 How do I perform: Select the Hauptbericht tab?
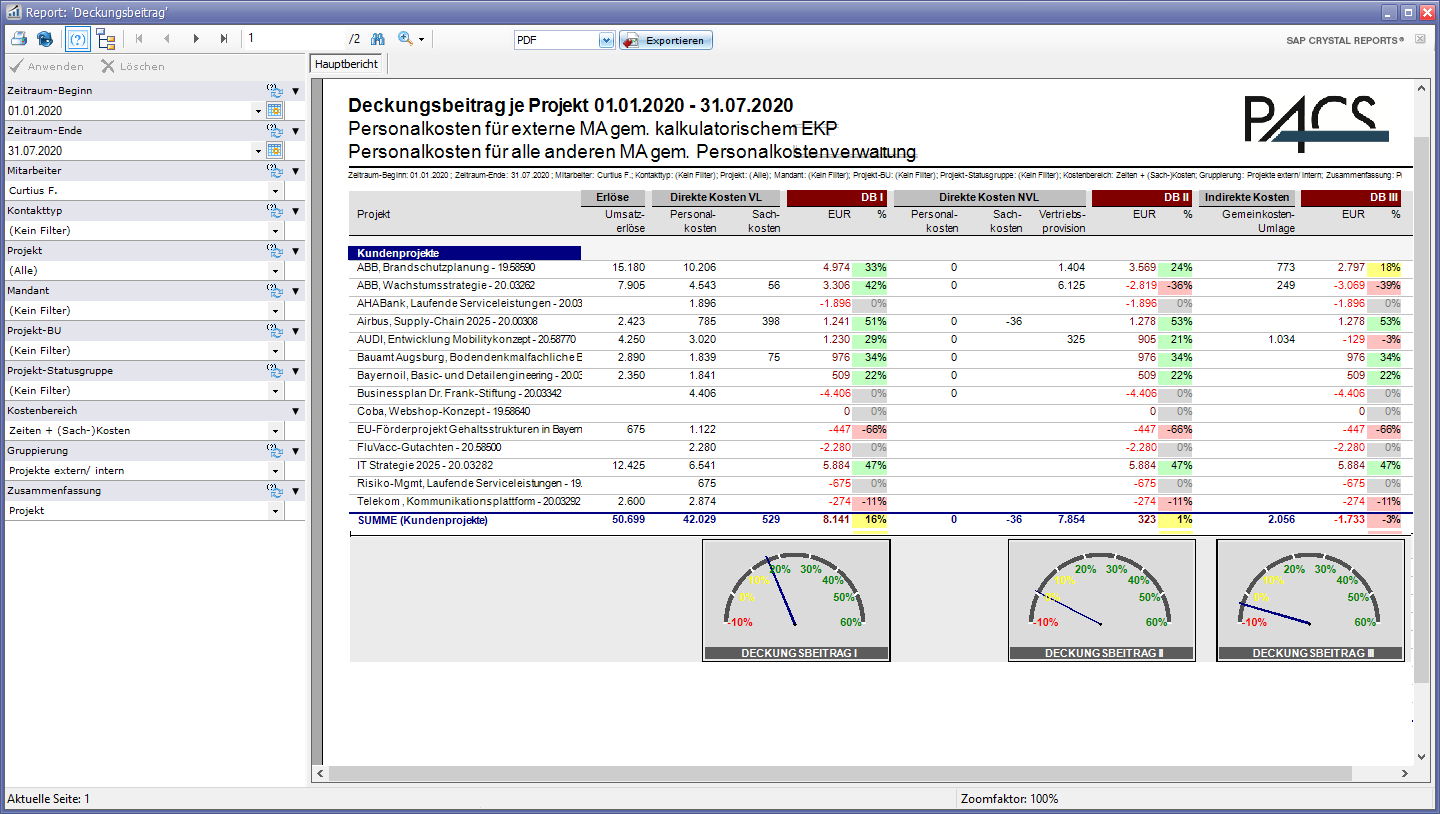pos(347,64)
